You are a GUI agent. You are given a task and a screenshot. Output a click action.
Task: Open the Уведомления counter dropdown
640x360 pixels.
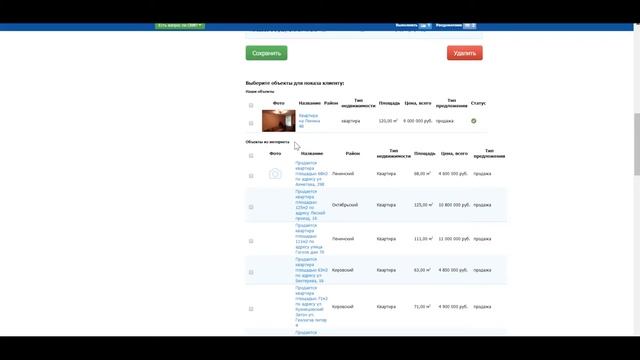point(469,26)
